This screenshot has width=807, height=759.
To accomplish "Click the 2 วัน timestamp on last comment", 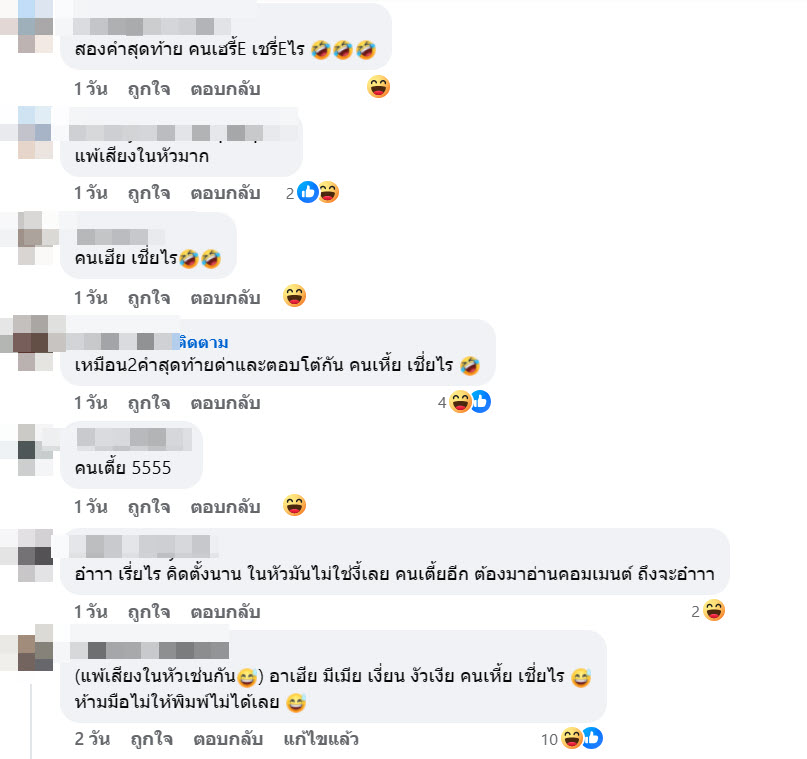I will (x=92, y=739).
